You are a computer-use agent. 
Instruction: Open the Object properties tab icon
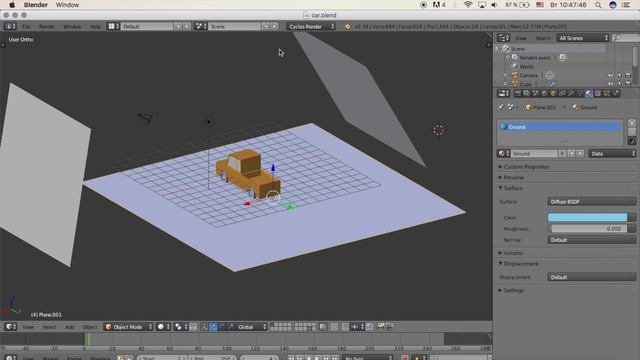[553, 93]
